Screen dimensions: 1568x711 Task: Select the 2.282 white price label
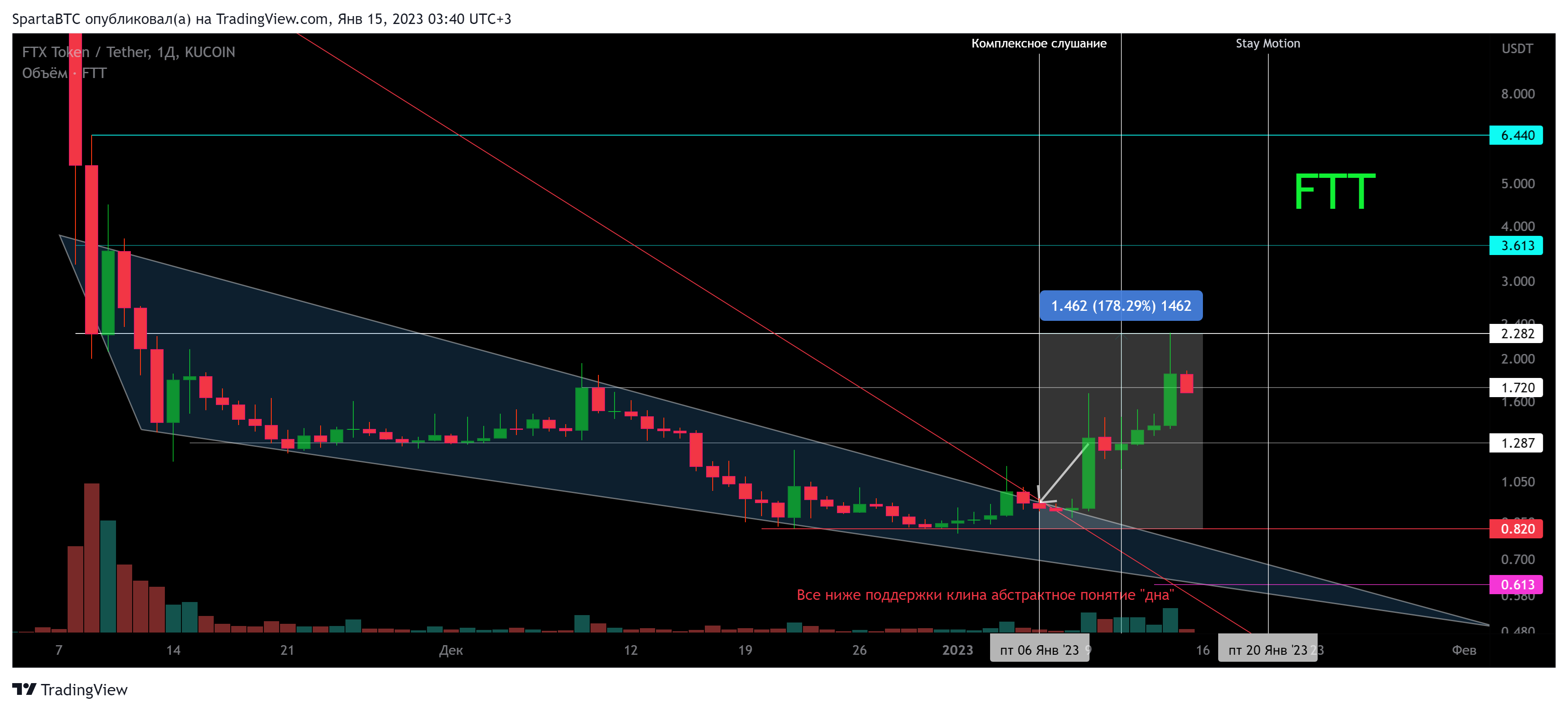point(1516,333)
